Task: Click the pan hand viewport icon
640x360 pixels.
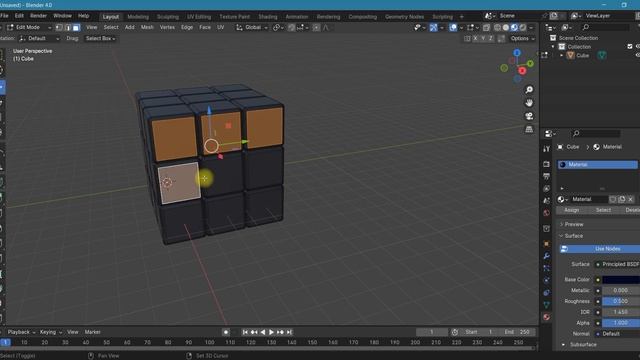Action: coord(529,103)
